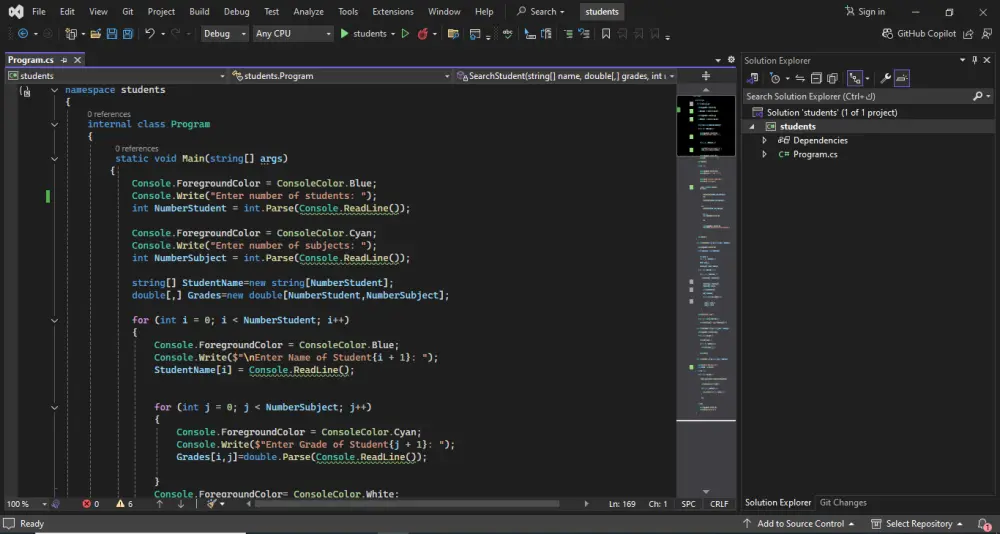This screenshot has width=1000, height=534.
Task: Toggle pin on Program.cs tab
Action: pos(64,60)
